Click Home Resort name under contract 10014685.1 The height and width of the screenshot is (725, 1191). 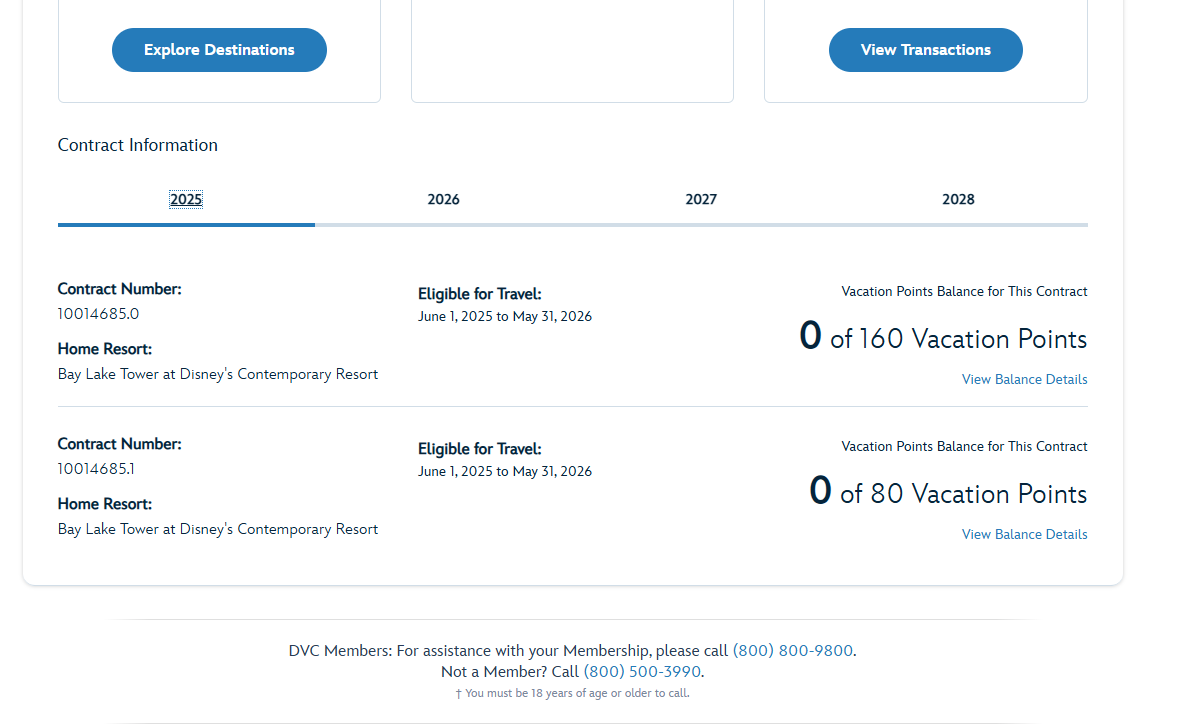click(x=218, y=530)
